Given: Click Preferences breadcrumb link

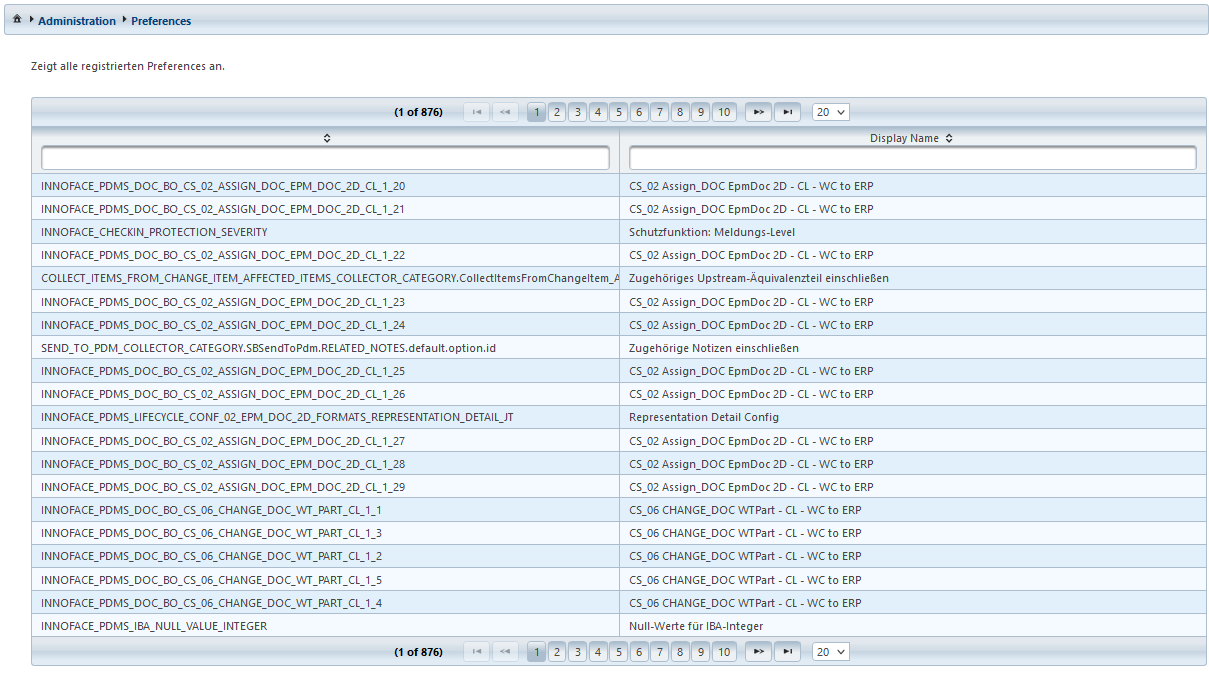Looking at the screenshot, I should pyautogui.click(x=161, y=21).
